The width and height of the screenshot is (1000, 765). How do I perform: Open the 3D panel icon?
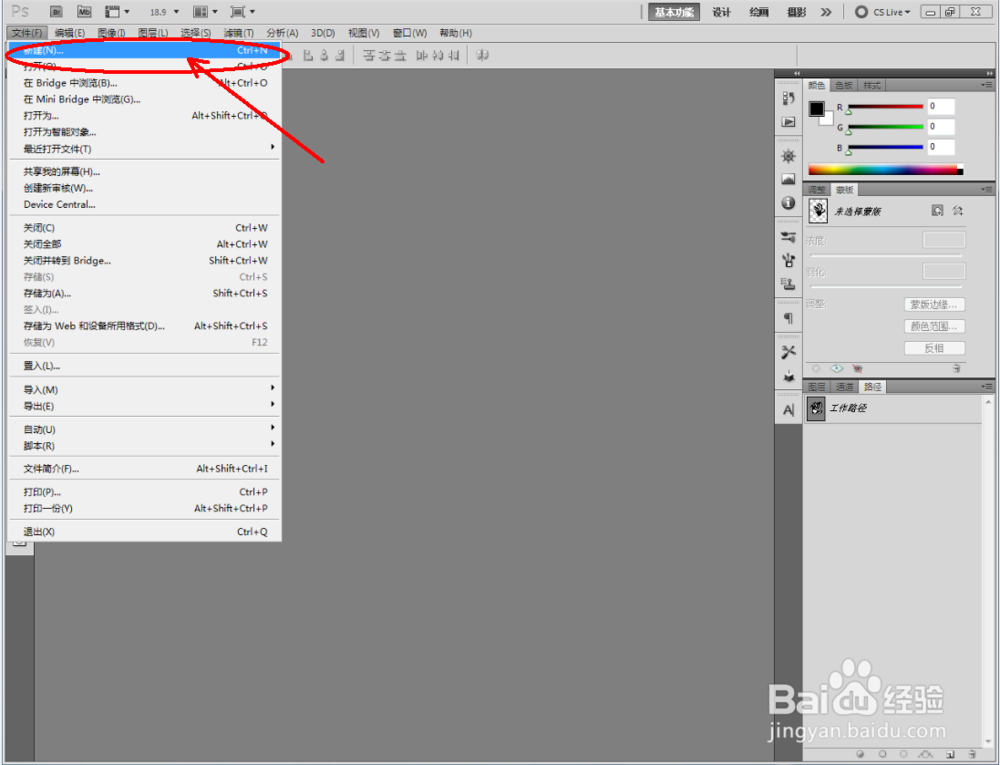(x=788, y=376)
